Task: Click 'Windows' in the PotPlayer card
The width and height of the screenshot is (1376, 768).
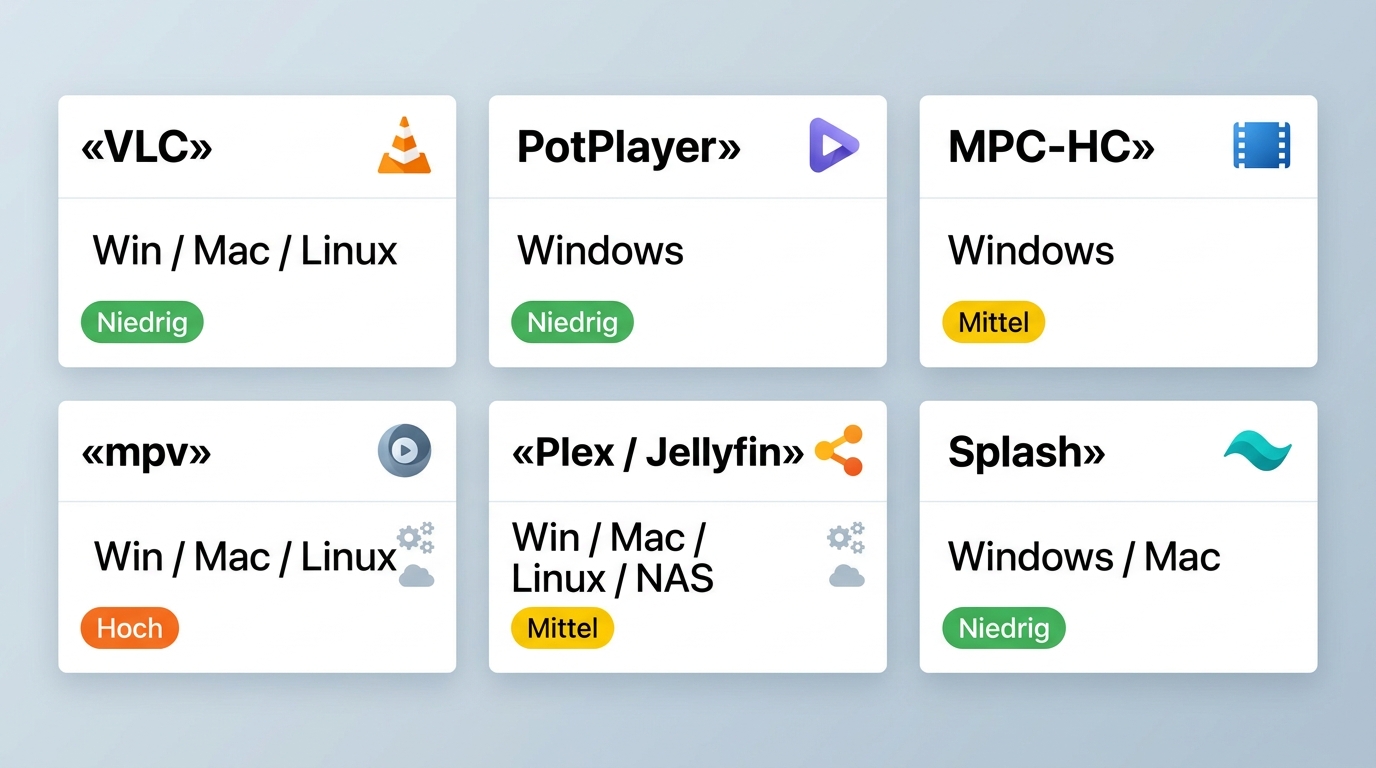Action: click(x=601, y=250)
